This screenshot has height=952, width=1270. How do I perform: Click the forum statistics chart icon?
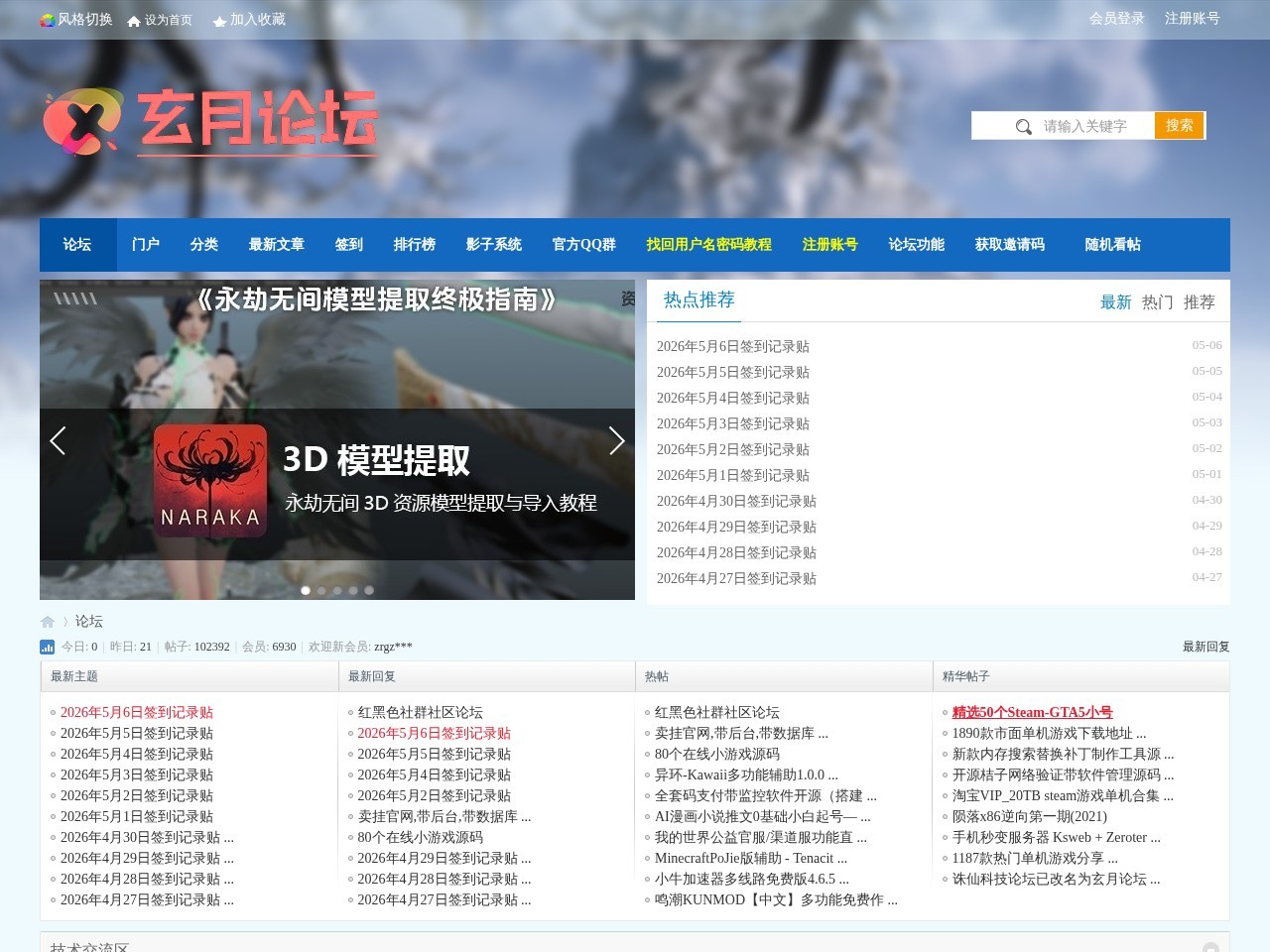point(47,647)
